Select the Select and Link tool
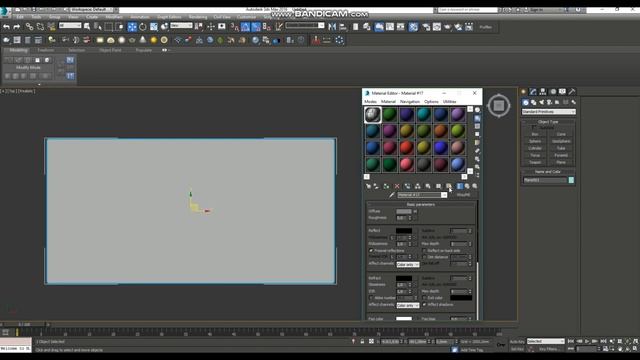This screenshot has height=360, width=640. pos(29,27)
